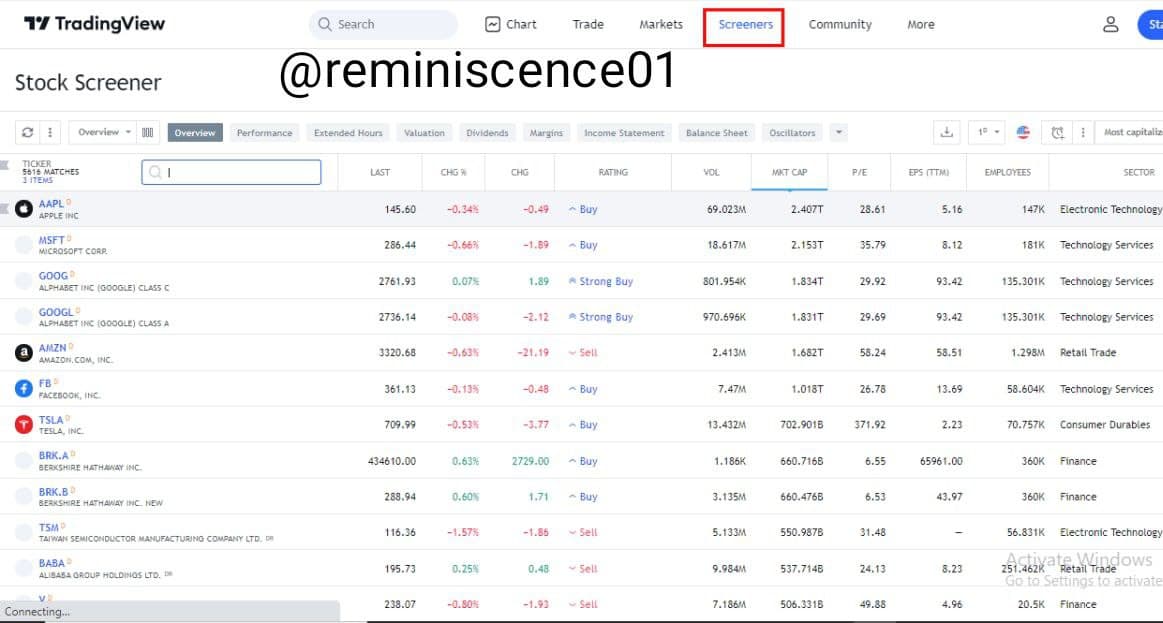The image size is (1163, 623).
Task: Focus the ticker search input field
Action: [x=231, y=172]
